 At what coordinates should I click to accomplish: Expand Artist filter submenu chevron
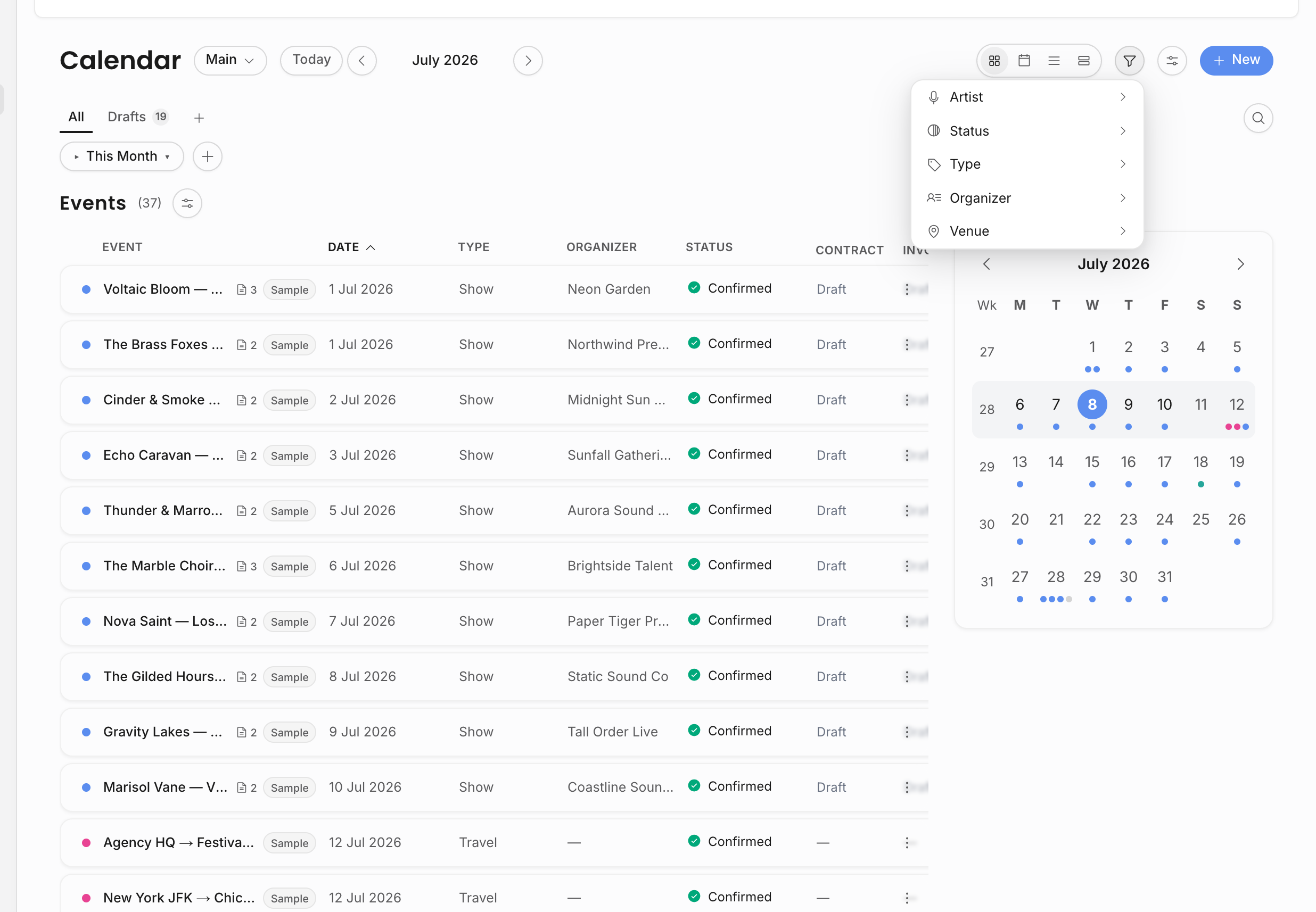[x=1123, y=97]
